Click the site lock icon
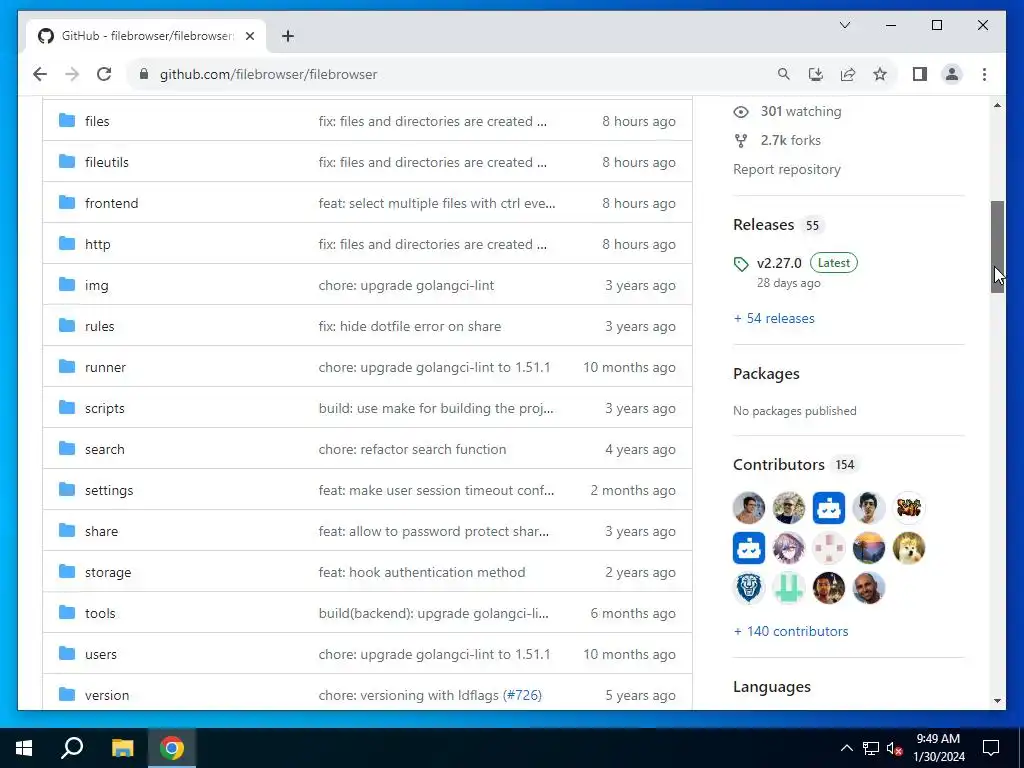1024x768 pixels. 144,74
